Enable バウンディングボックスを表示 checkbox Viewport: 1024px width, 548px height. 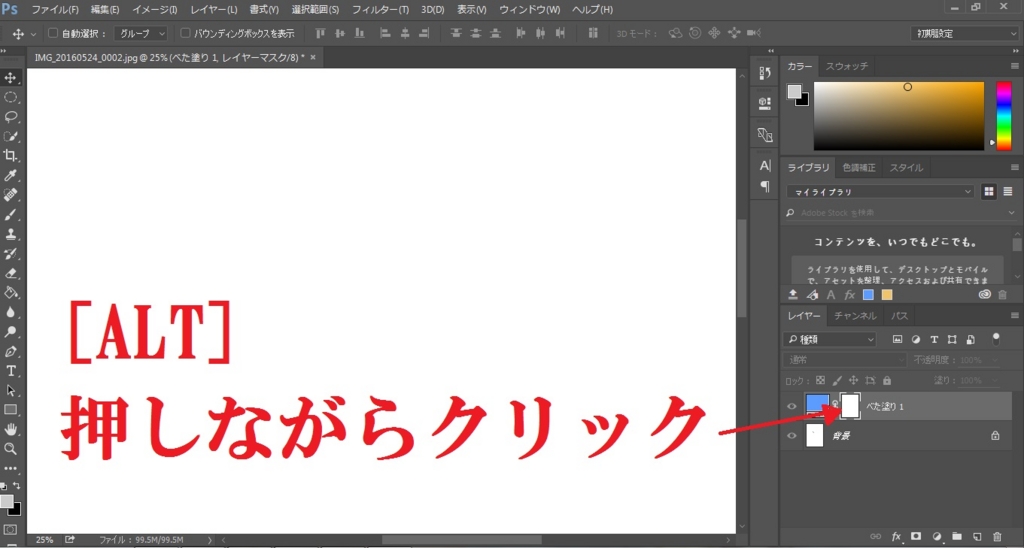click(185, 33)
